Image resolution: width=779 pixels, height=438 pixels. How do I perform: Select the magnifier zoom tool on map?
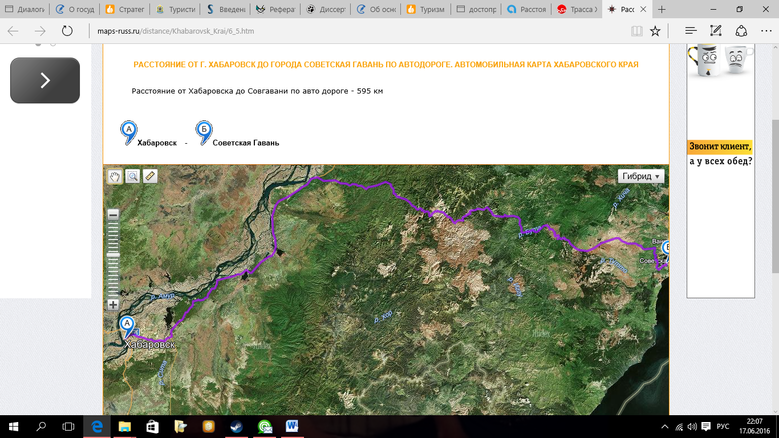pos(133,176)
